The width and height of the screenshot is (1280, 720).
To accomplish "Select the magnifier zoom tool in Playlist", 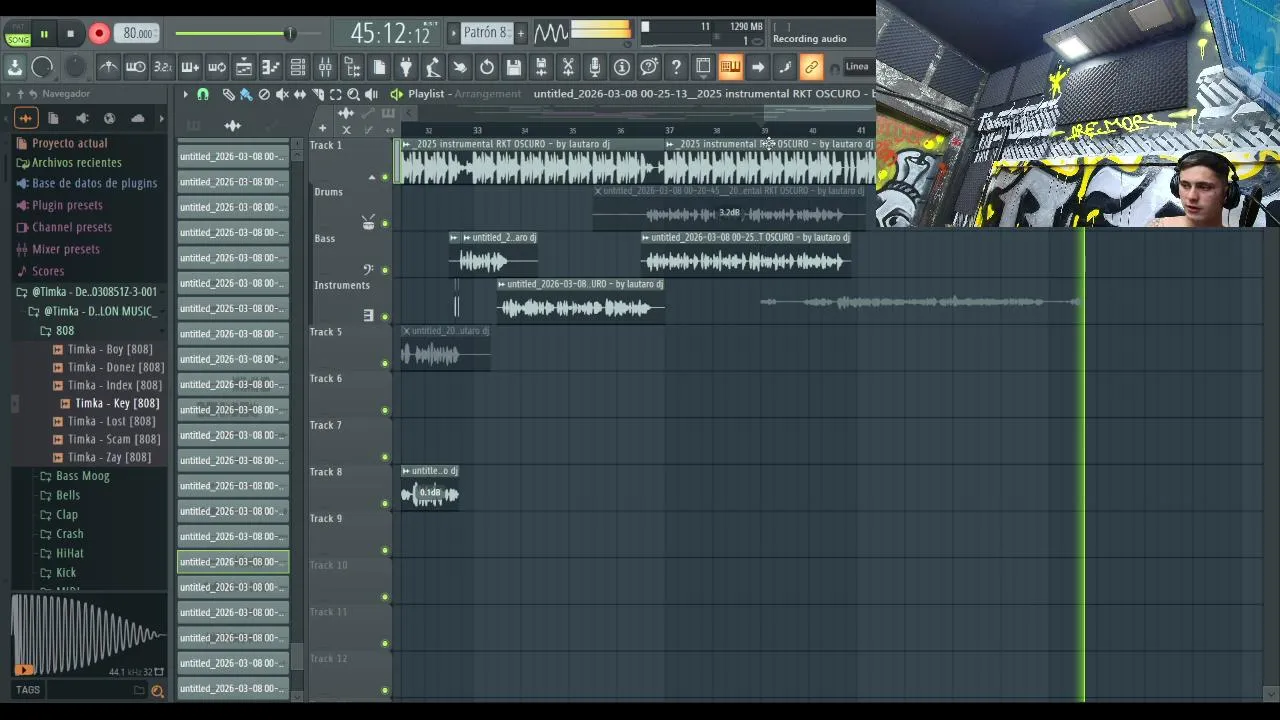I will (354, 94).
